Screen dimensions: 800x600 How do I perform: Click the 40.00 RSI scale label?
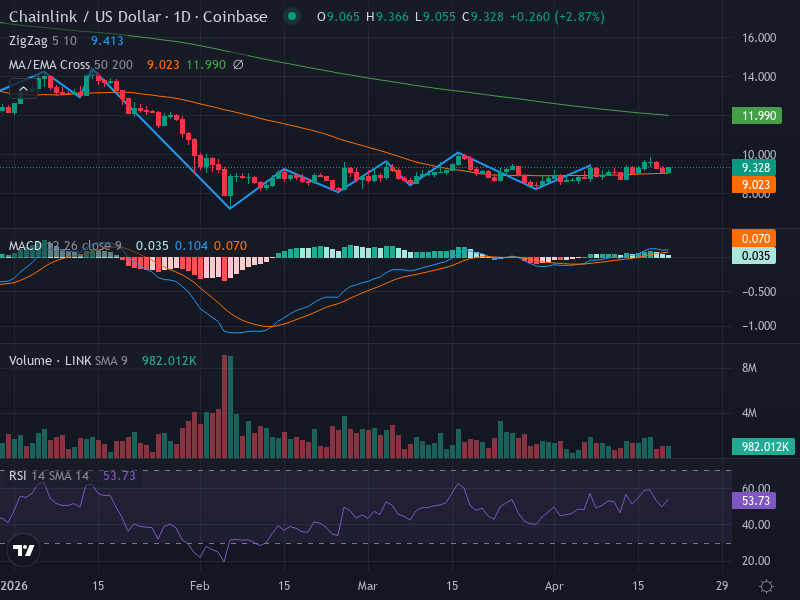[x=756, y=524]
